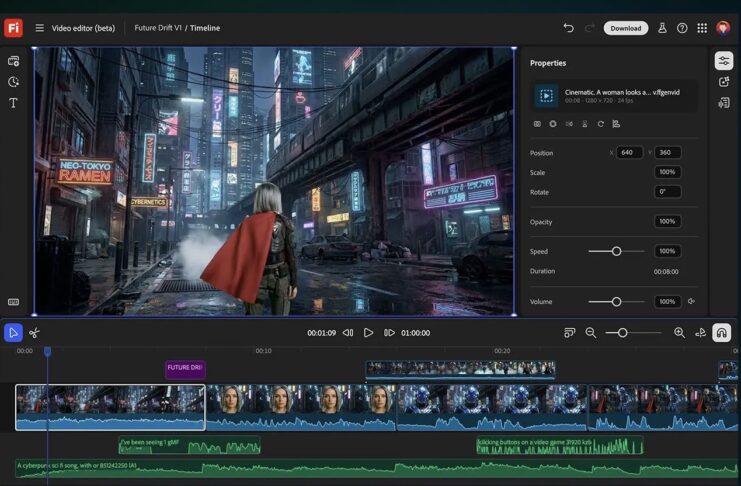The width and height of the screenshot is (741, 486).
Task: Click the Download button
Action: (625, 28)
